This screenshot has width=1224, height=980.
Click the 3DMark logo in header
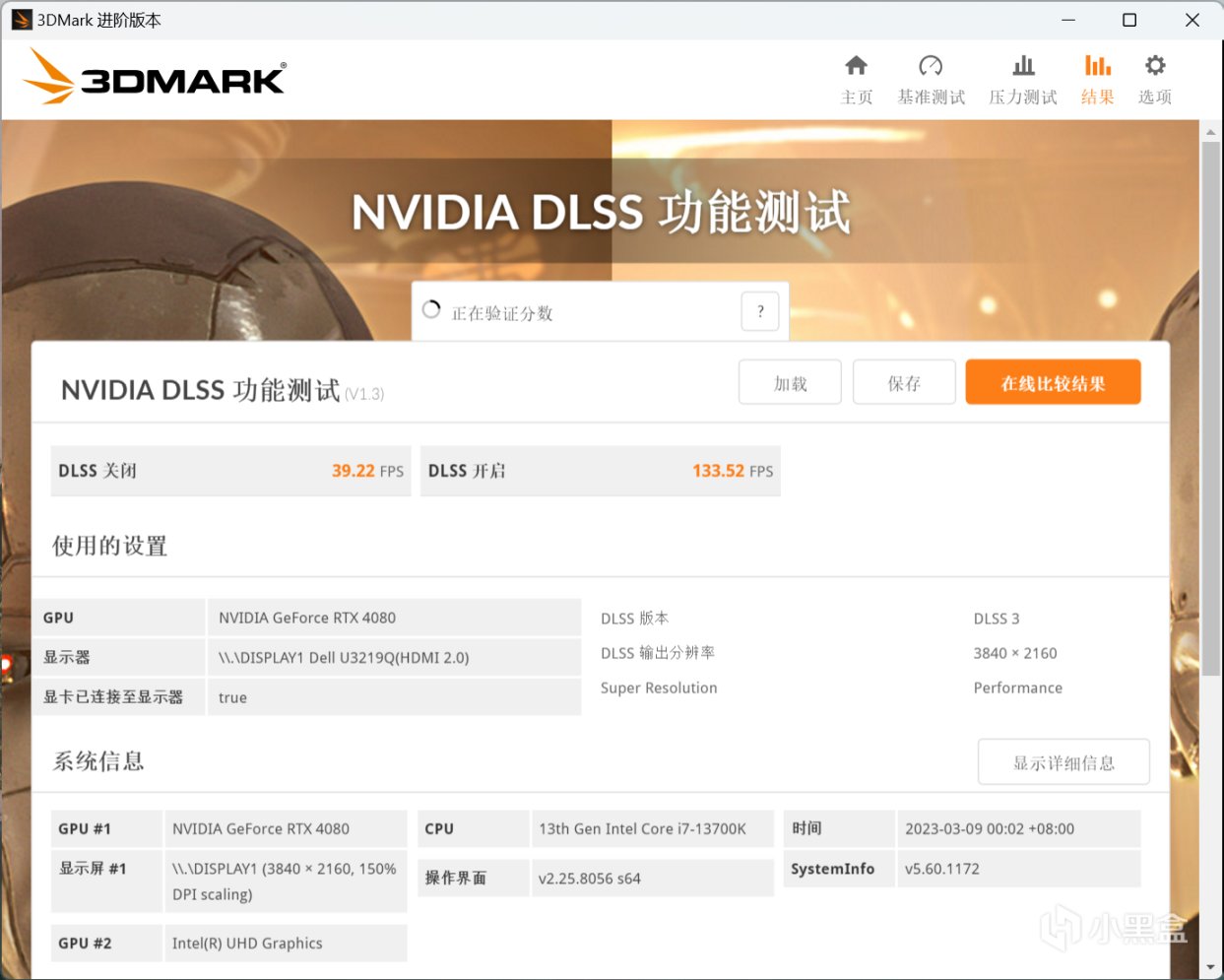coord(155,77)
